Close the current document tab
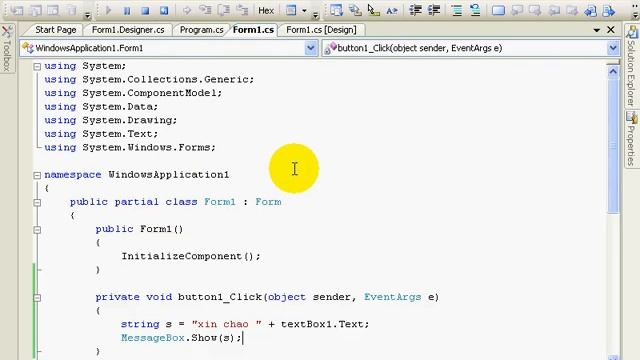640x360 pixels. click(x=611, y=30)
